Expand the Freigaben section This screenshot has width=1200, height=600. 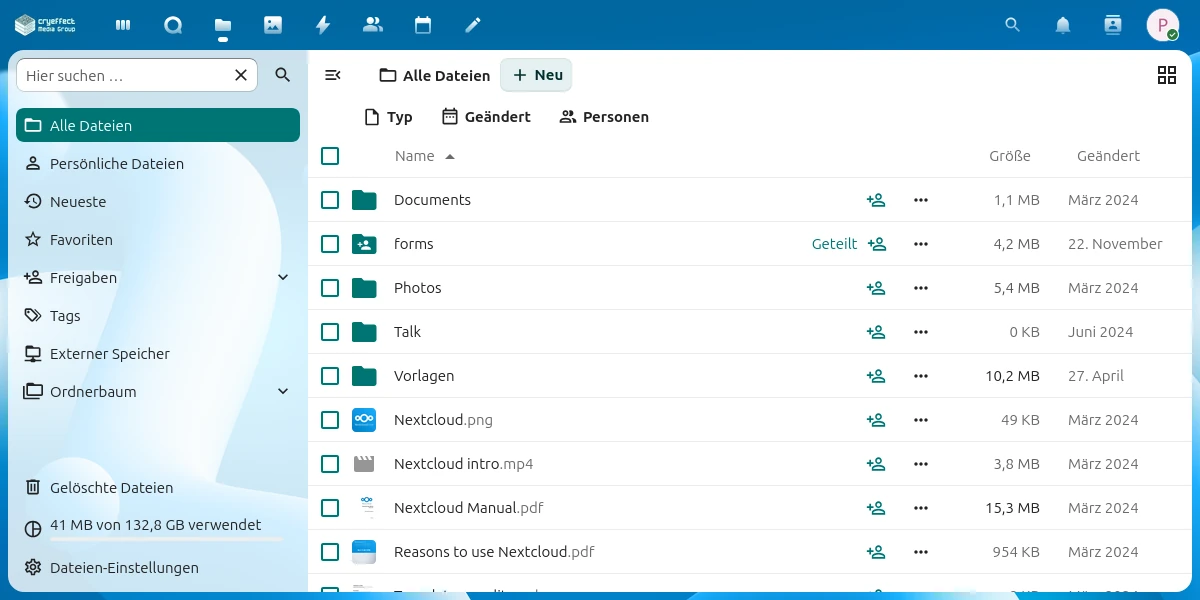pyautogui.click(x=283, y=278)
